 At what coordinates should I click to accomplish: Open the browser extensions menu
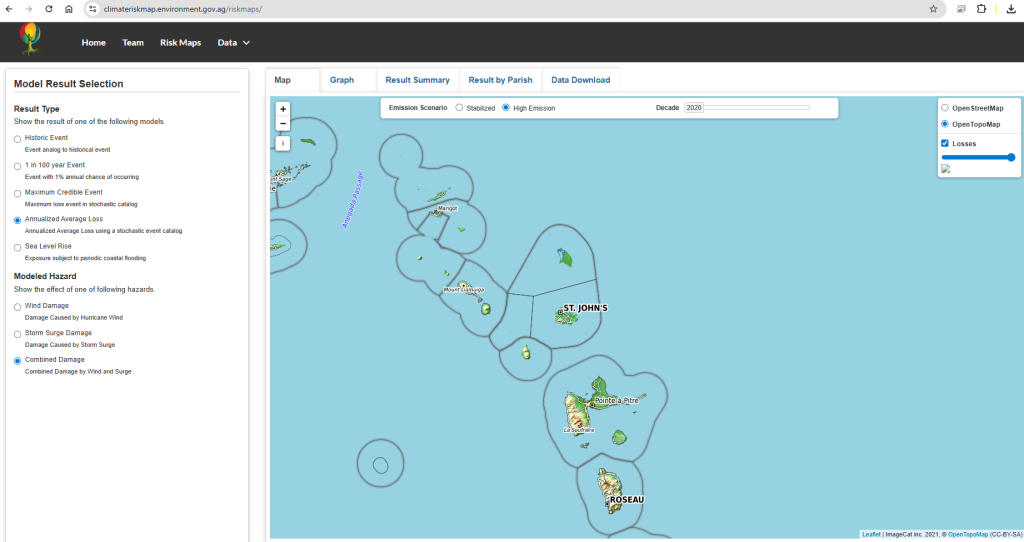(x=981, y=8)
